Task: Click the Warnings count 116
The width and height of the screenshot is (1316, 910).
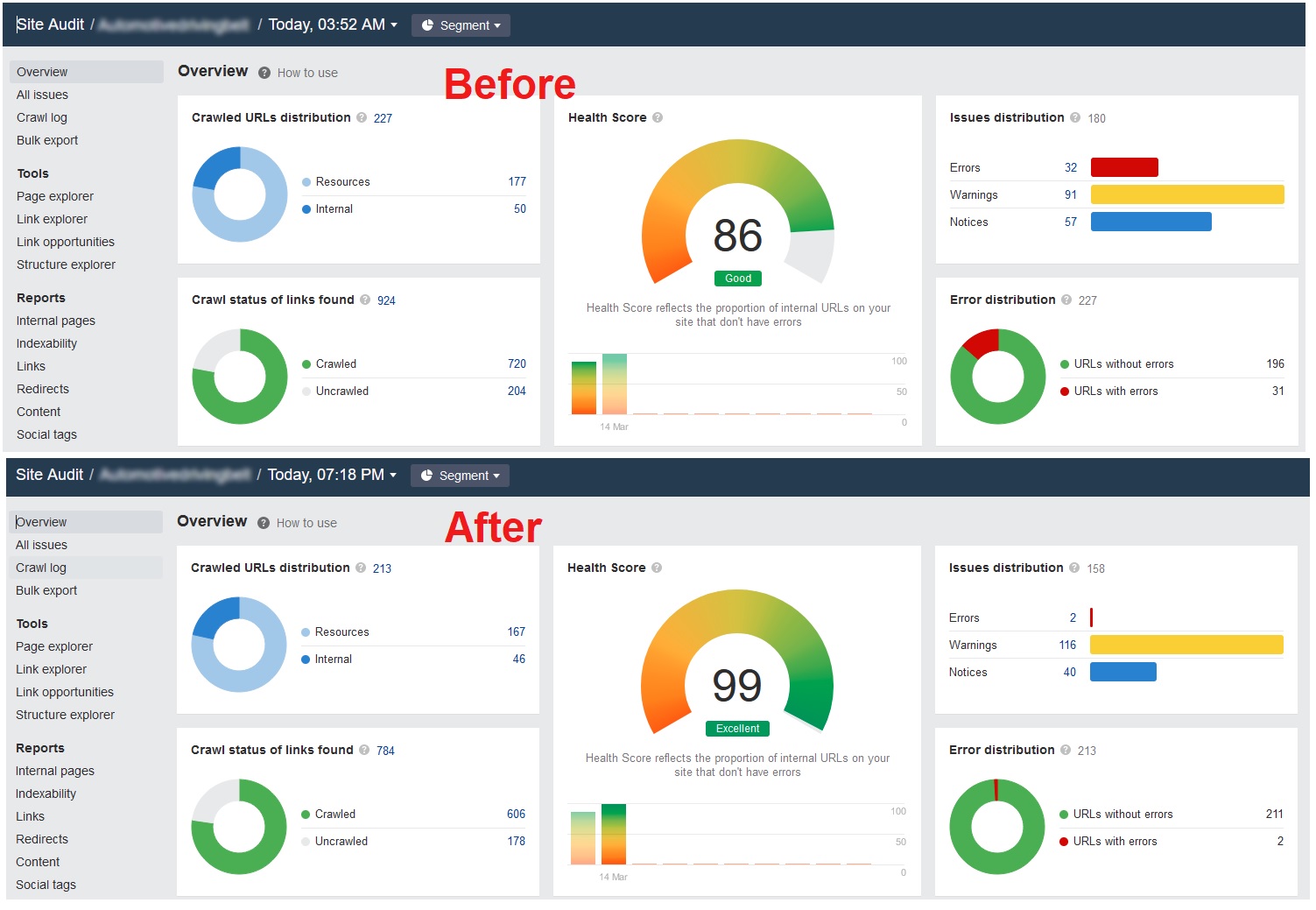Action: coord(1067,645)
